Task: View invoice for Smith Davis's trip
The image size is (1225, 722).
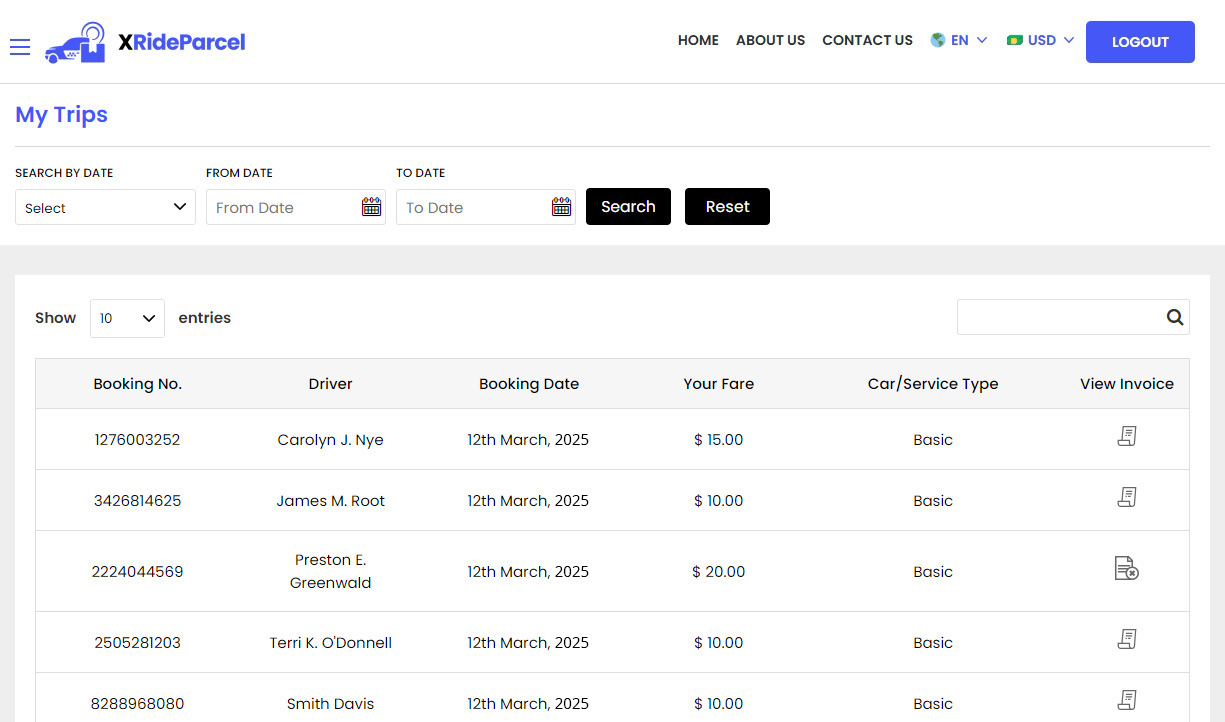Action: click(x=1126, y=701)
